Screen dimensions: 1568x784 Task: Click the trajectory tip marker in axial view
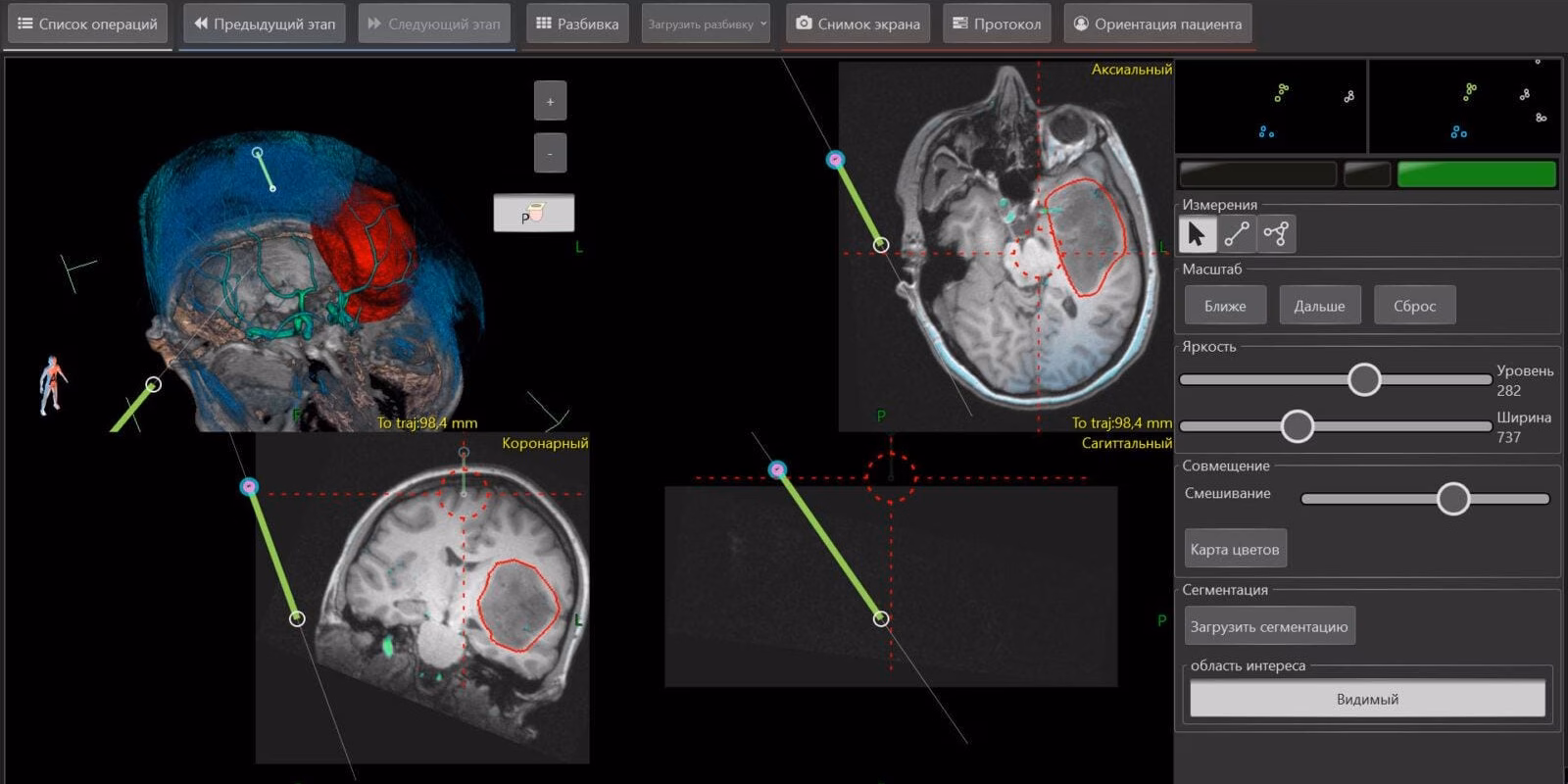881,245
